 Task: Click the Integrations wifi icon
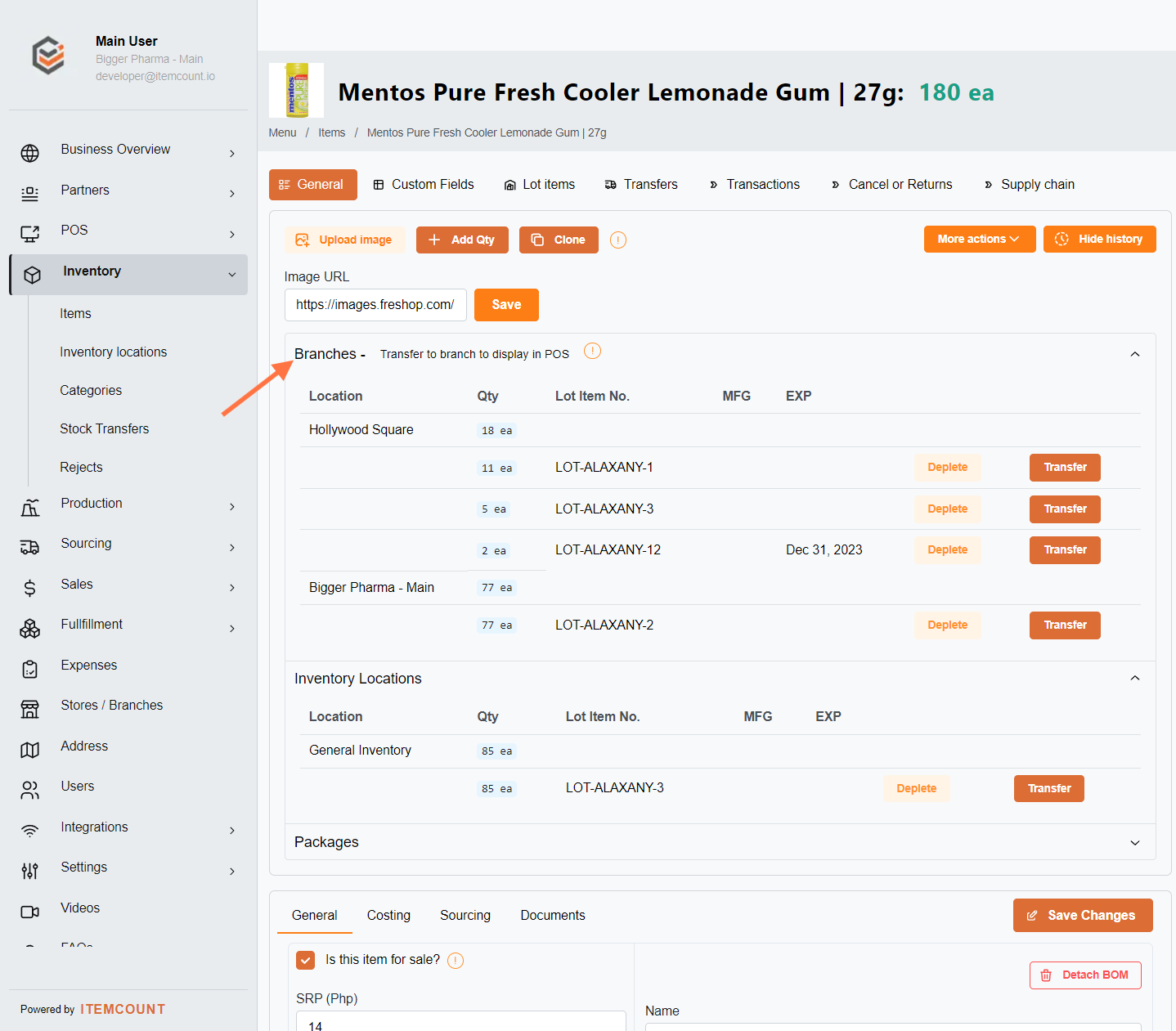click(30, 831)
